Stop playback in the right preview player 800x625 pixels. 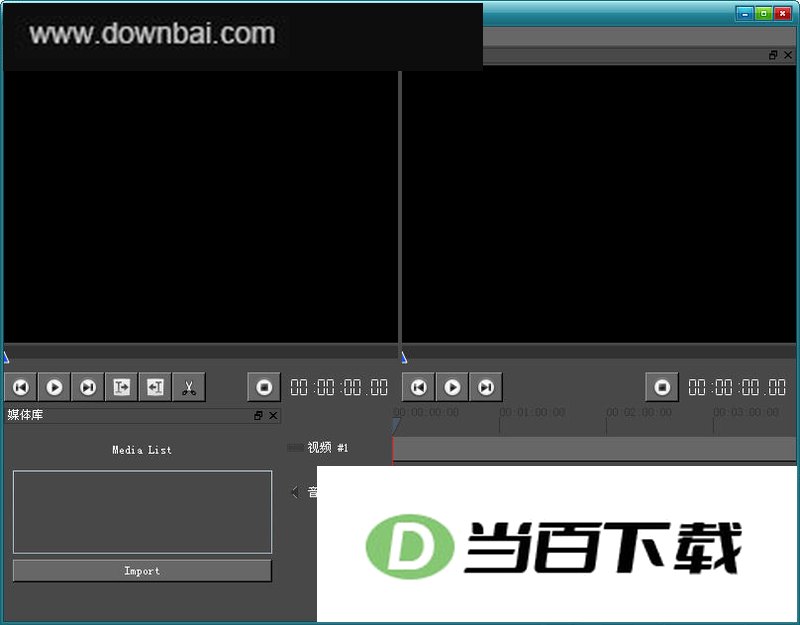coord(662,387)
